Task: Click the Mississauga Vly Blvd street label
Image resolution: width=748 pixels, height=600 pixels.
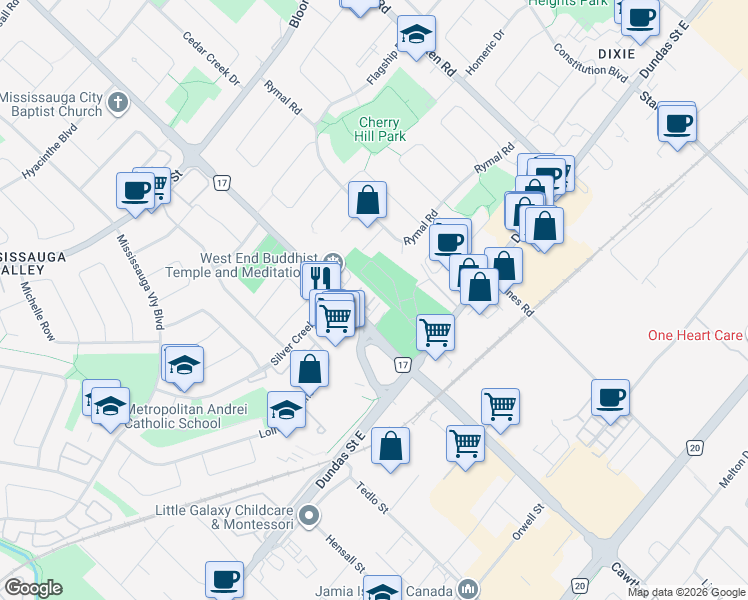Action: click(x=141, y=282)
